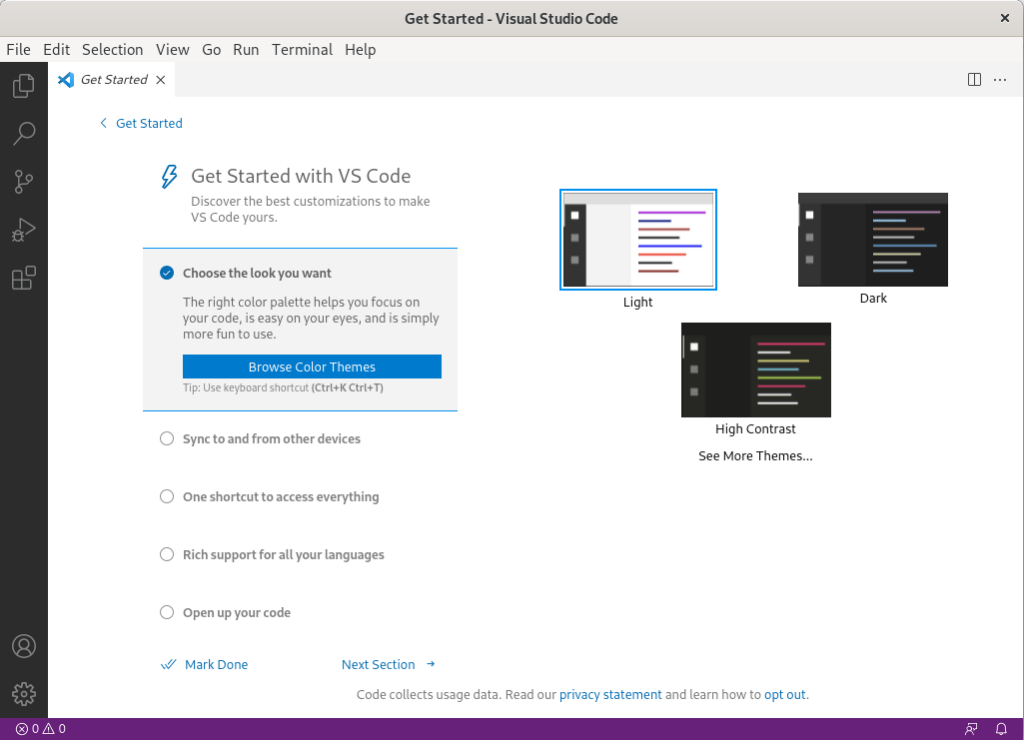Open the Manage gear icon
This screenshot has height=740, width=1024.
23,693
